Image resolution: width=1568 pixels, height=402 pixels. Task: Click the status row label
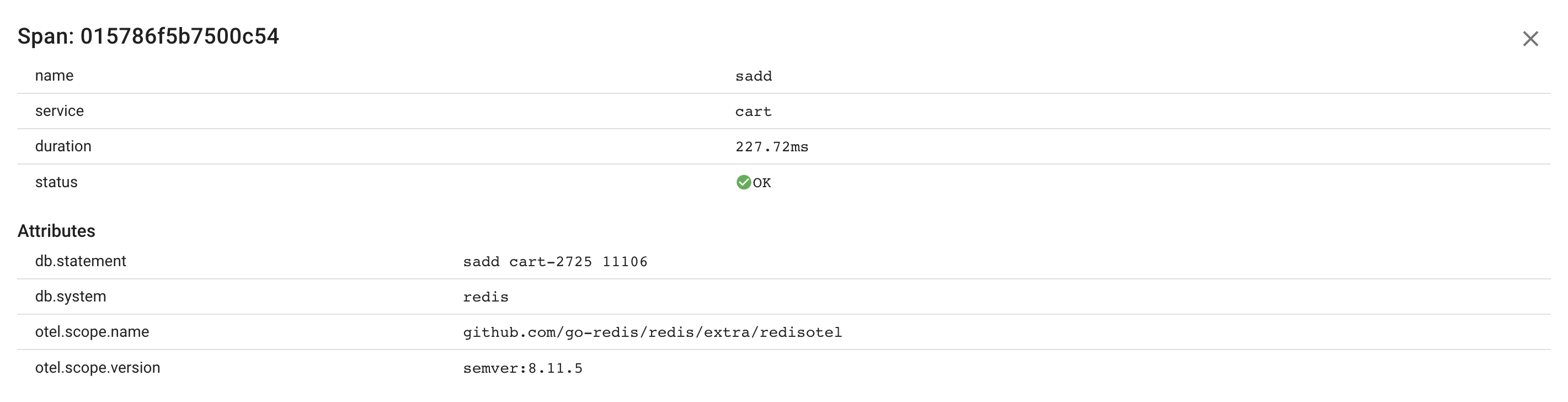coord(56,182)
